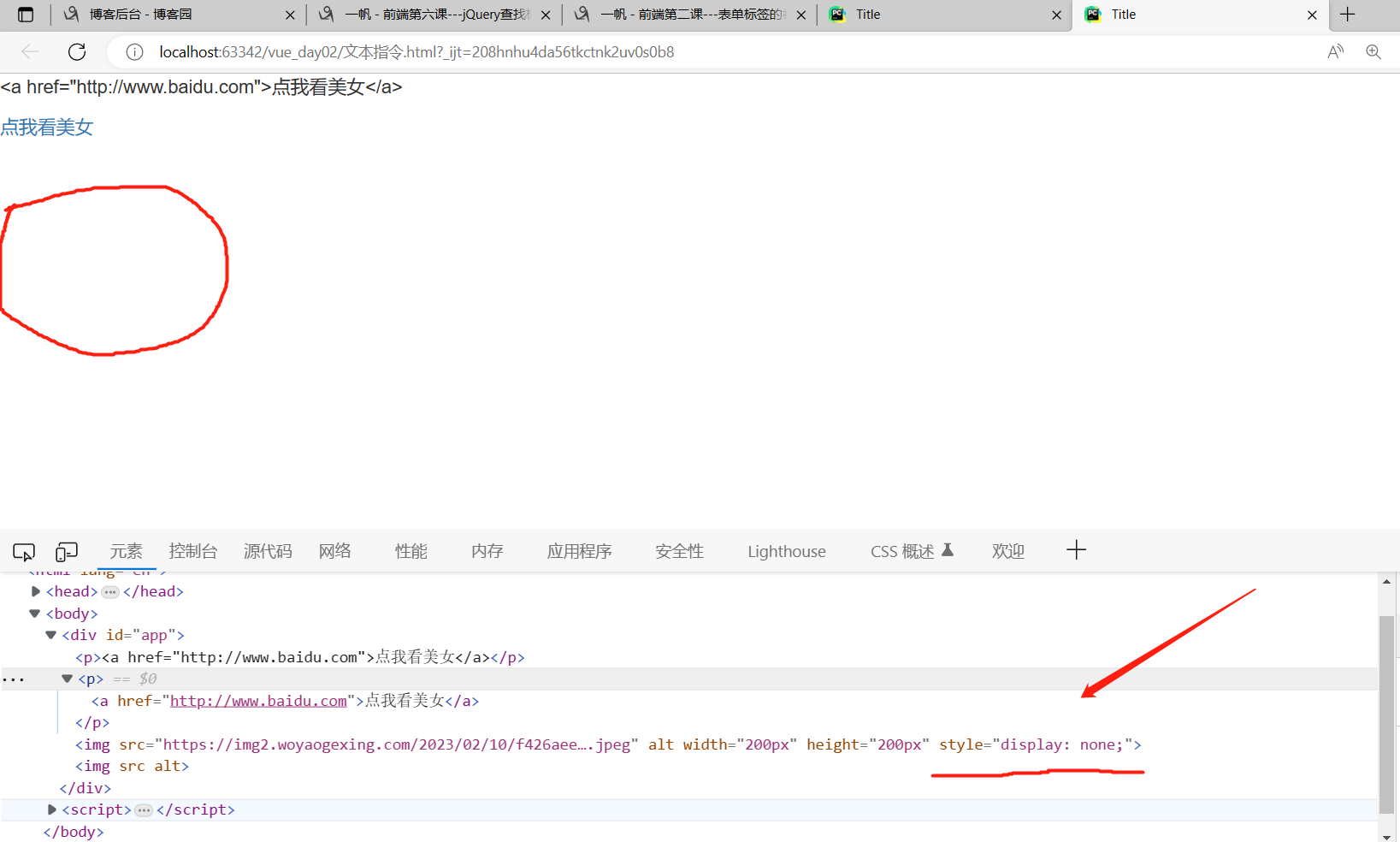Collapse the body element node
Screen dimensions: 1400x842
pyautogui.click(x=35, y=614)
